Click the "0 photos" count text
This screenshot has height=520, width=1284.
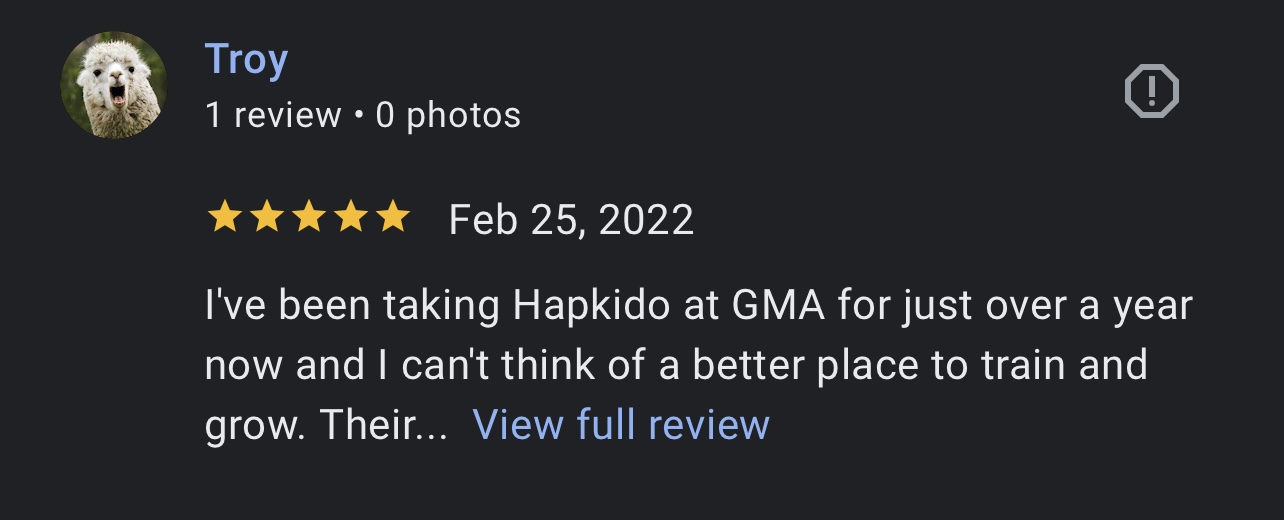(448, 116)
